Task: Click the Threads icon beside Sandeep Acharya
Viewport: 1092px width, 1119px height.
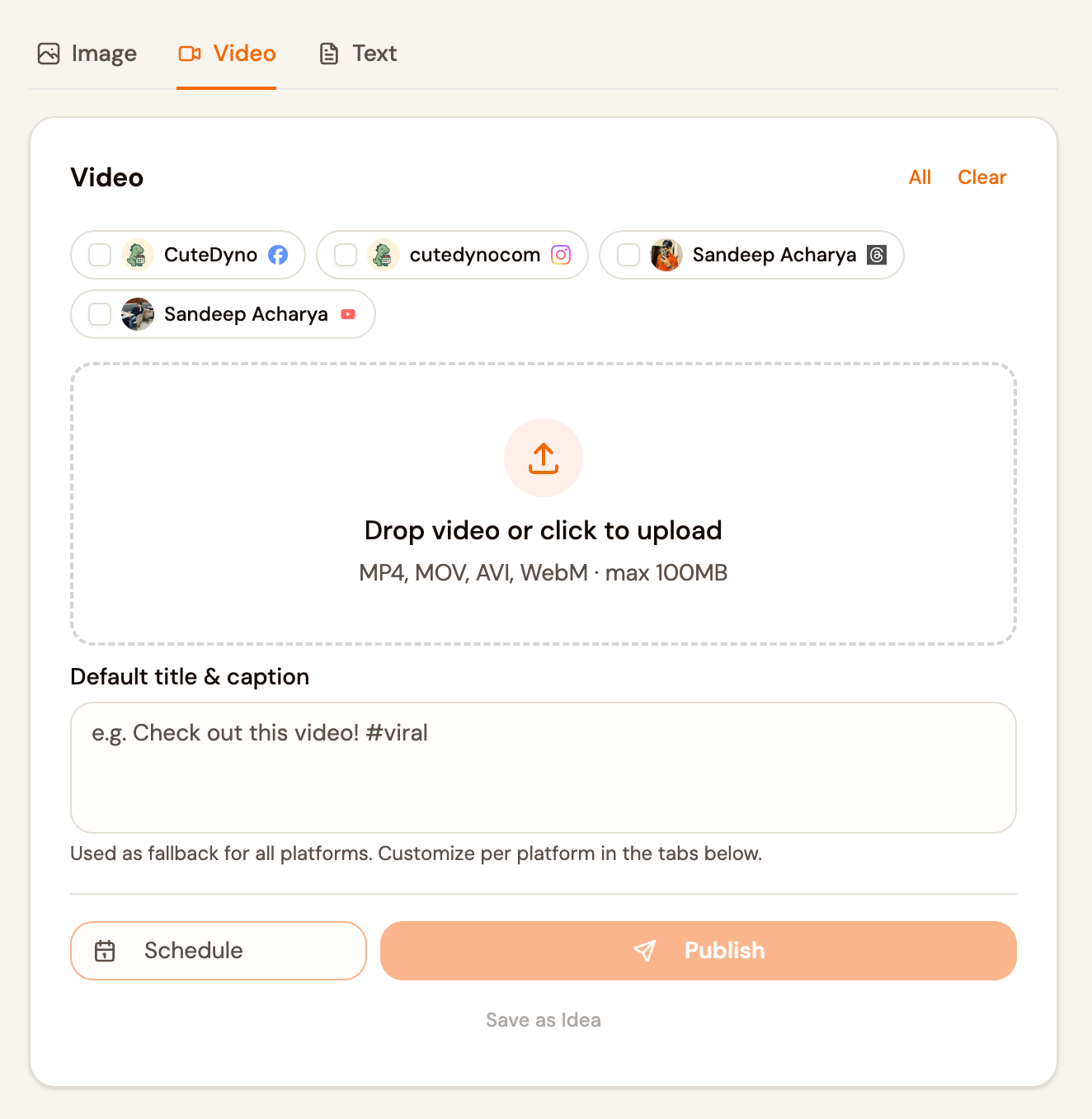Action: tap(877, 255)
